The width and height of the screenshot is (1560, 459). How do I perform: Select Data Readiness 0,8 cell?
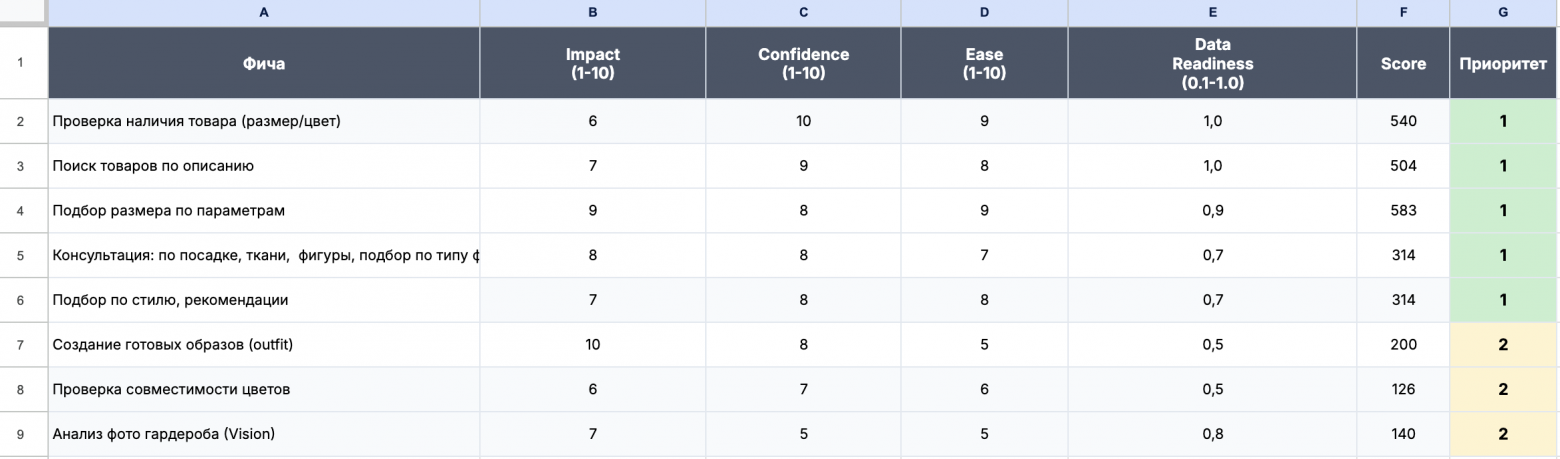coord(1212,434)
